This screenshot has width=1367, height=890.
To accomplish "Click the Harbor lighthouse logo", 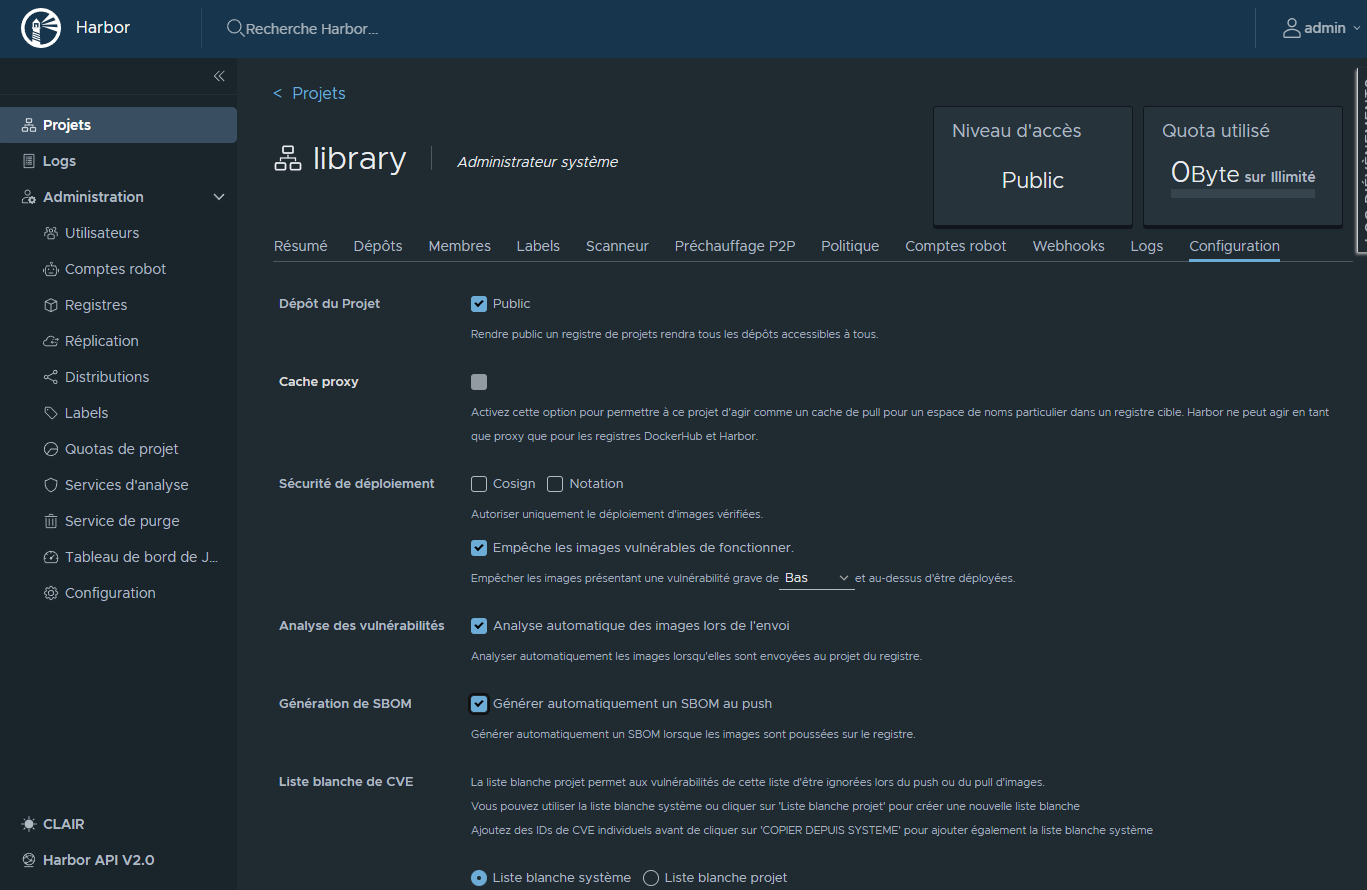I will tap(40, 28).
